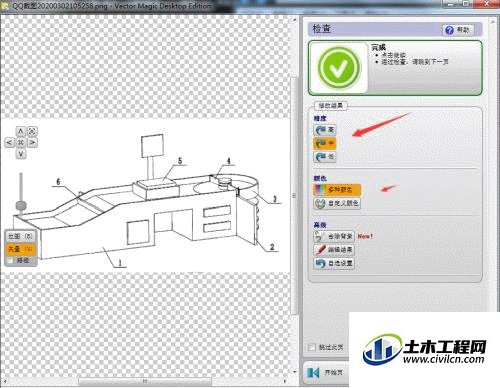Toggle the 跳过此页 skip page checkbox
Screen dimensions: 500x388
click(x=312, y=347)
